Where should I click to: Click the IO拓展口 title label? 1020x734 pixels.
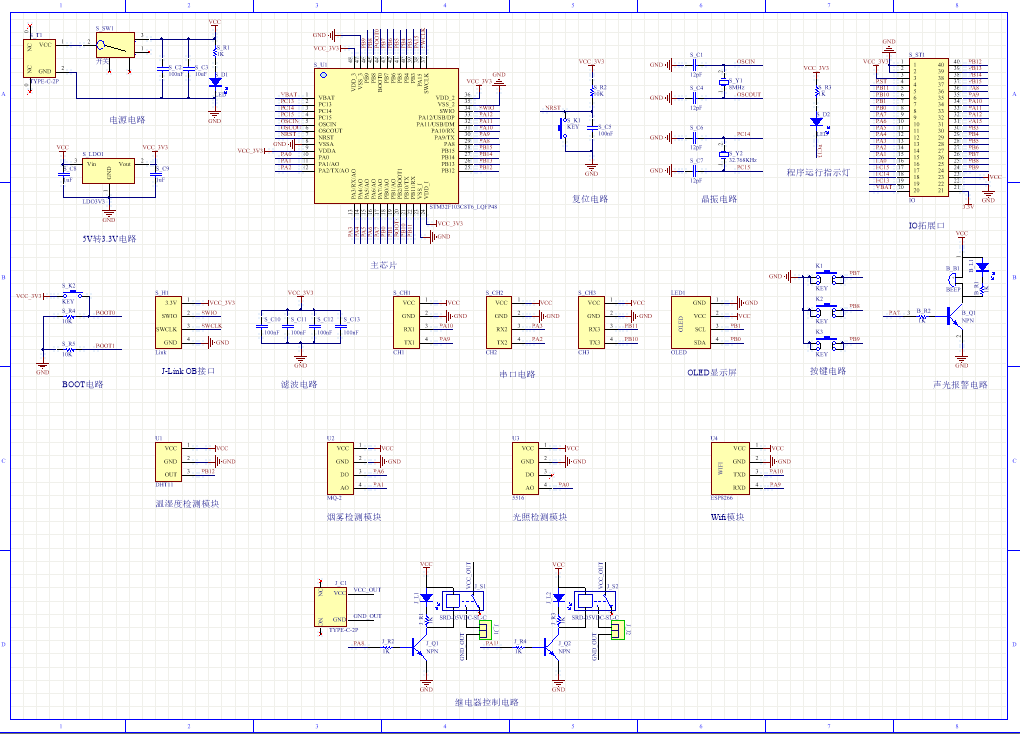926,225
